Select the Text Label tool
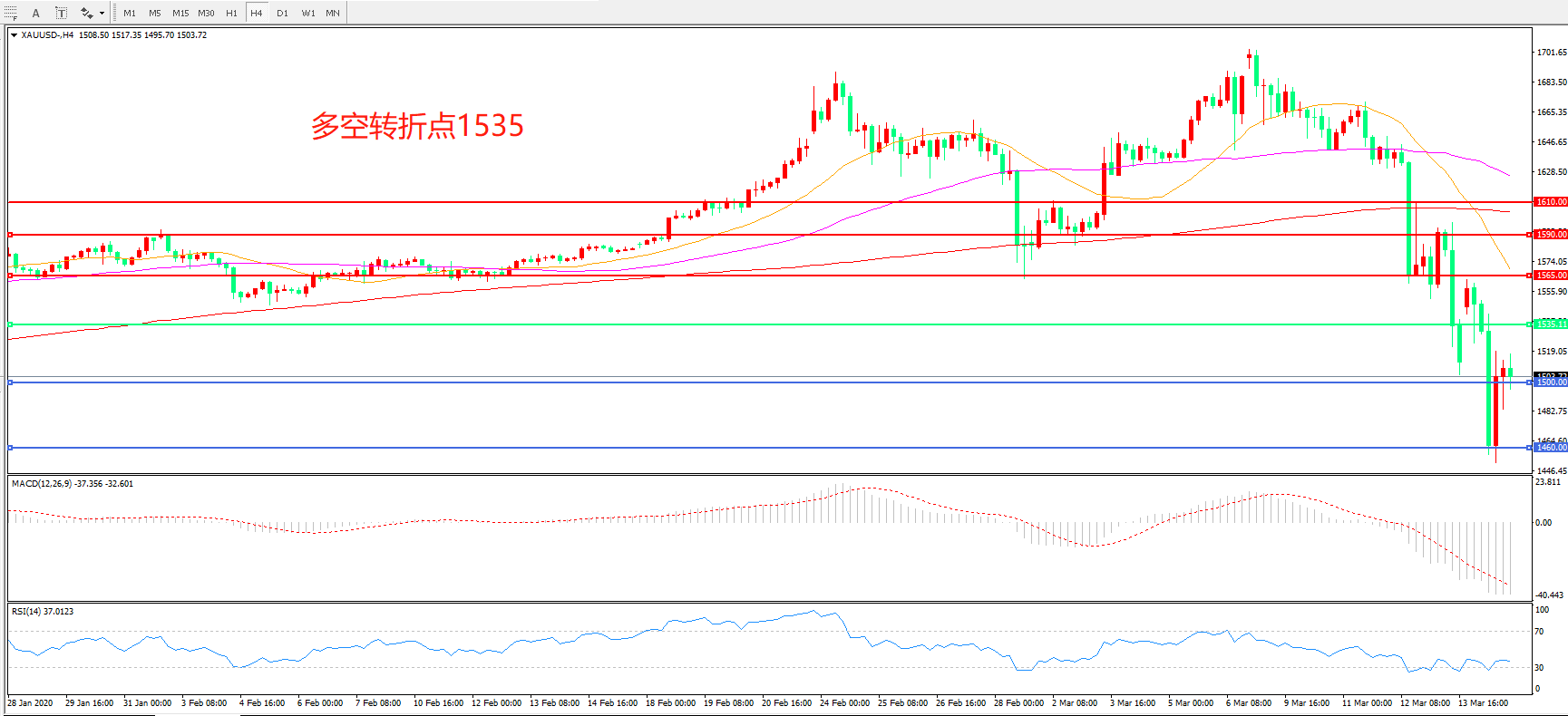This screenshot has height=716, width=1568. [x=61, y=13]
